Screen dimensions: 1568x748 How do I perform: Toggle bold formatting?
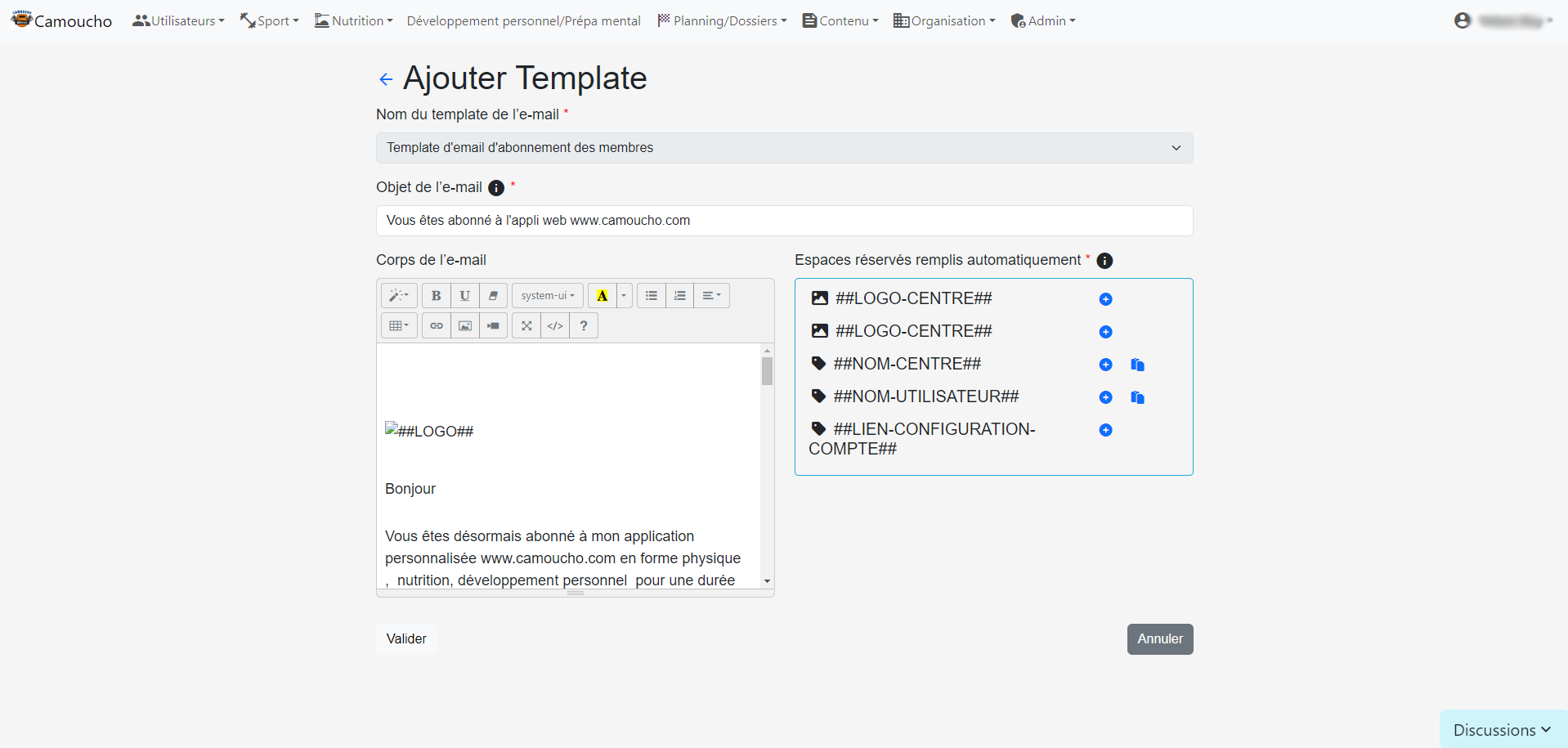(x=437, y=295)
